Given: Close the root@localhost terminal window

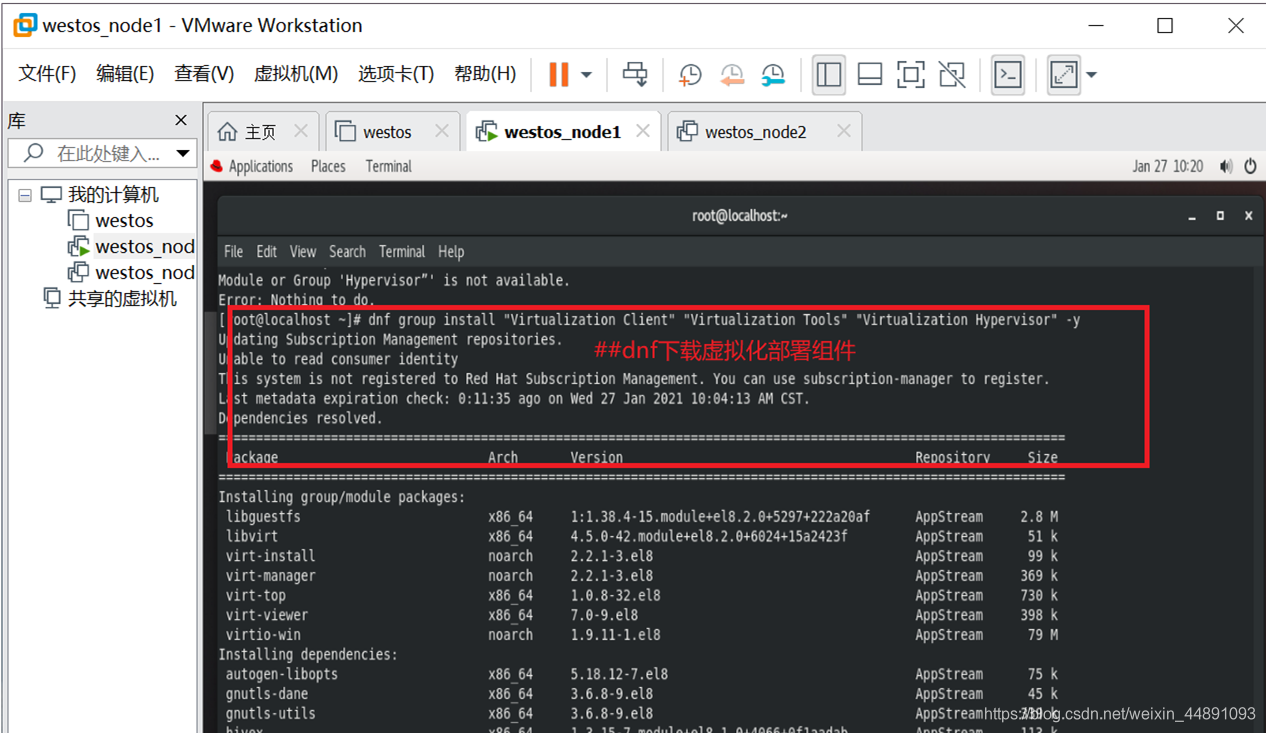Looking at the screenshot, I should click(1248, 216).
